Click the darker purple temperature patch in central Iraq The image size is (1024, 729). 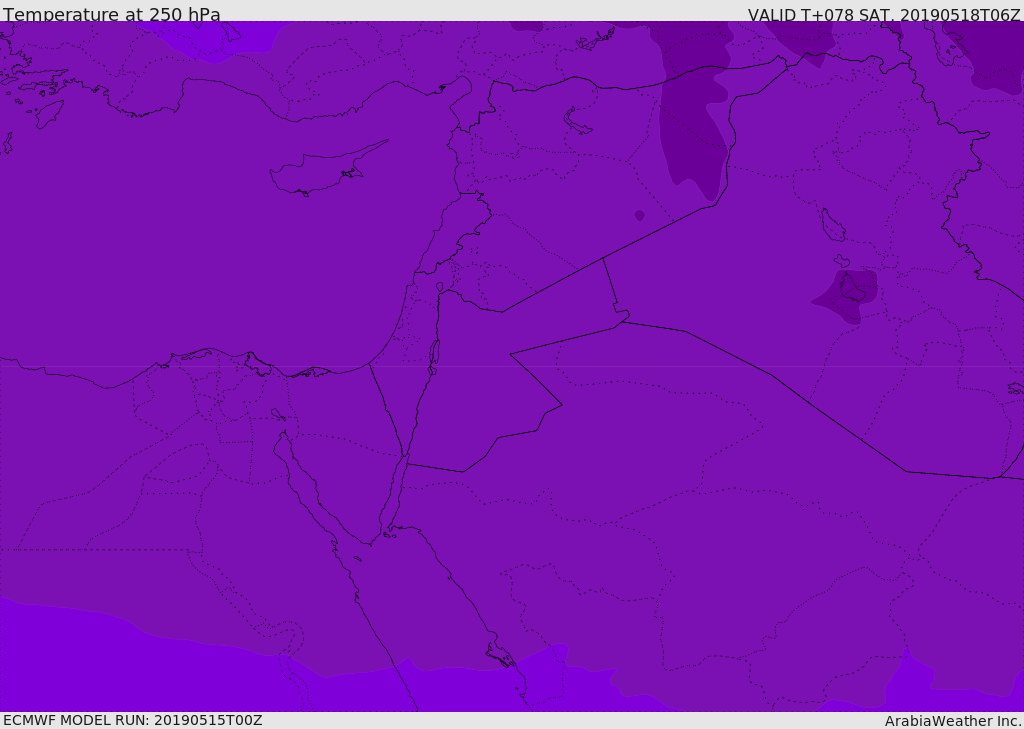point(846,296)
